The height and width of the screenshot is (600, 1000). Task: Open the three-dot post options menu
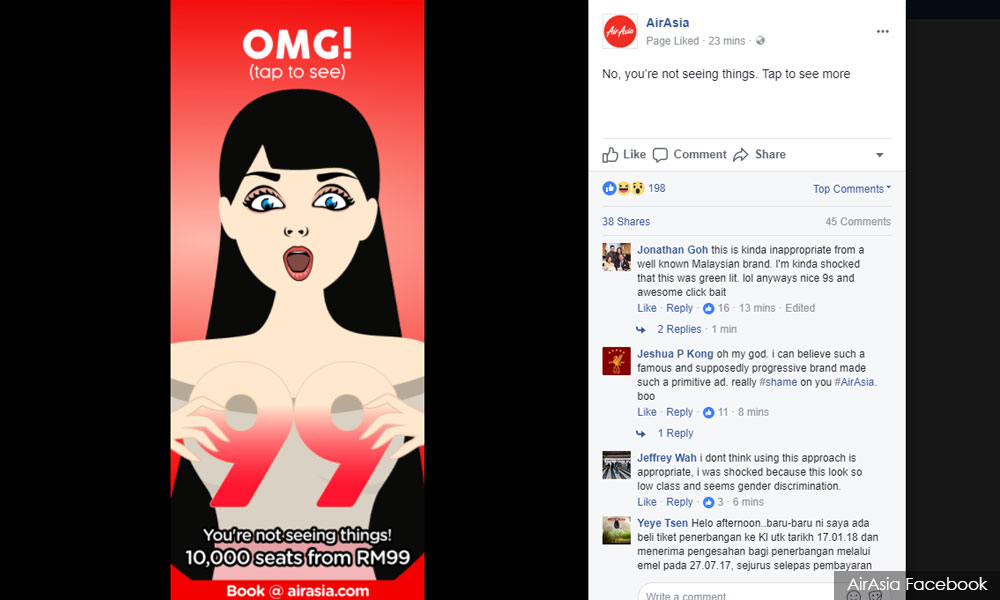882,31
